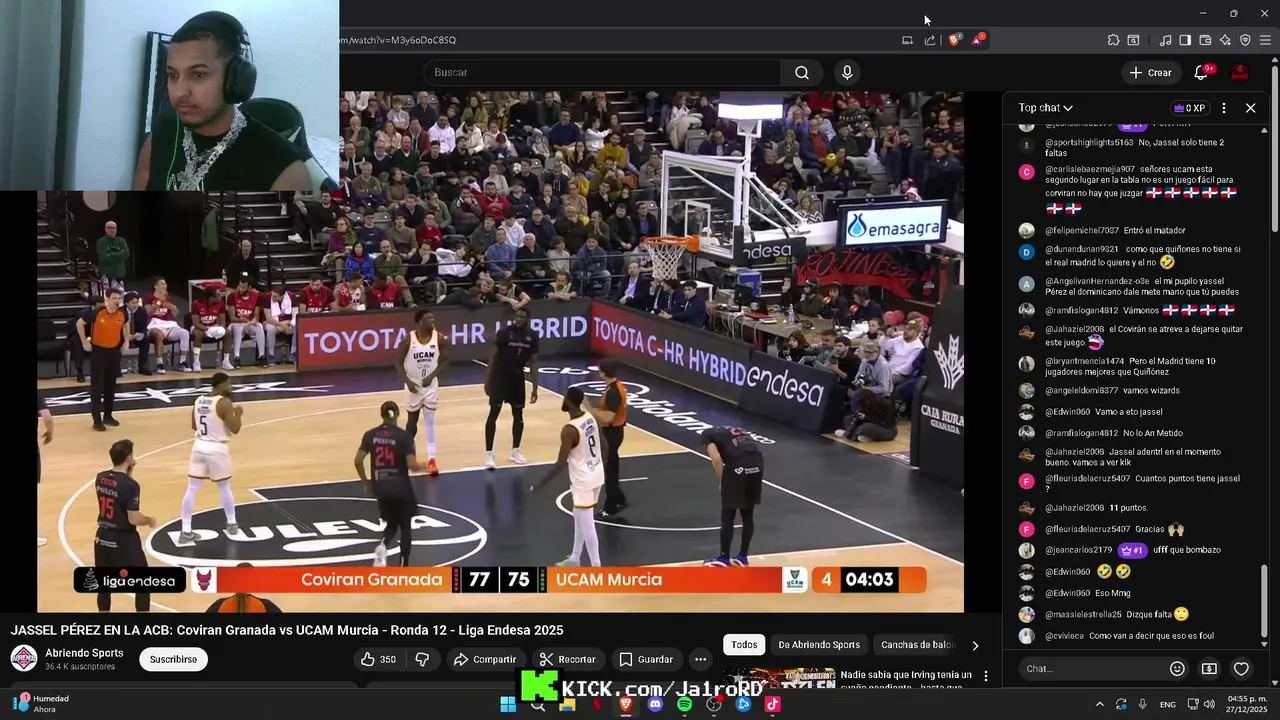Open the Brave Playlist music note icon

click(x=1165, y=40)
